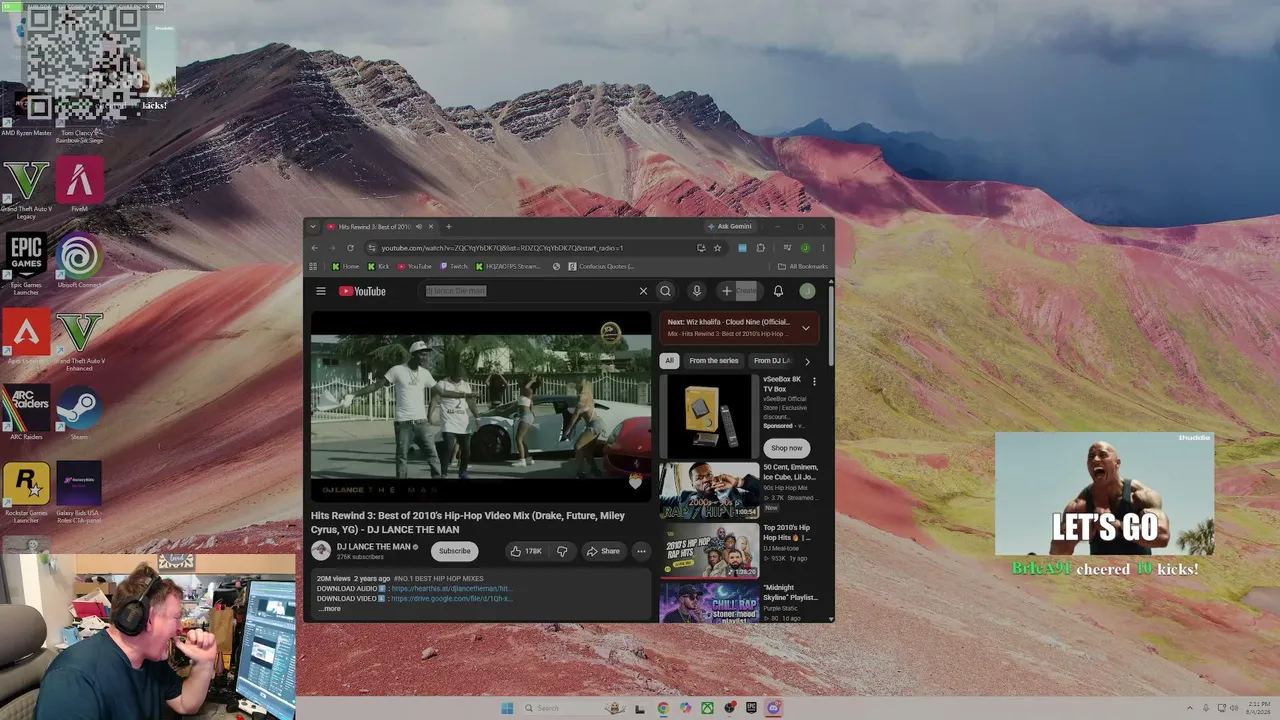The height and width of the screenshot is (720, 1280).
Task: Open Rockstar Games Launcher shortcut
Action: click(25, 491)
